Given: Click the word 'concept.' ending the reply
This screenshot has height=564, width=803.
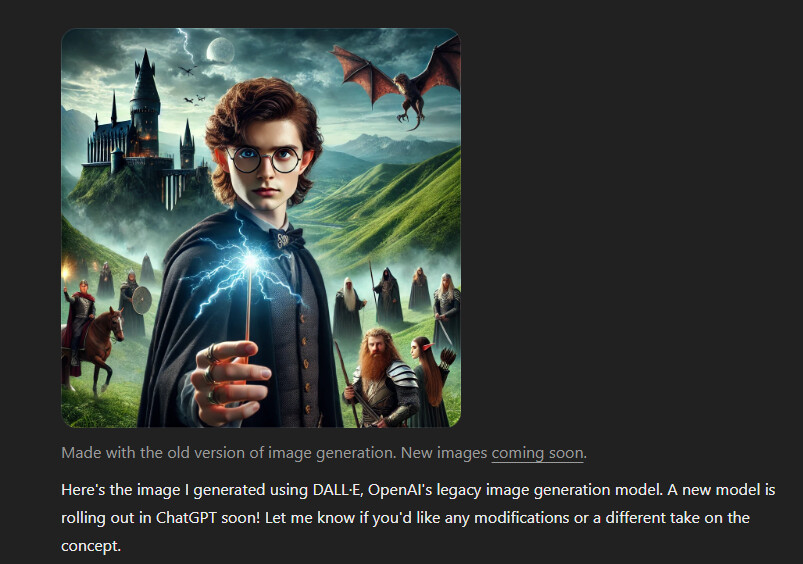Looking at the screenshot, I should [x=91, y=546].
